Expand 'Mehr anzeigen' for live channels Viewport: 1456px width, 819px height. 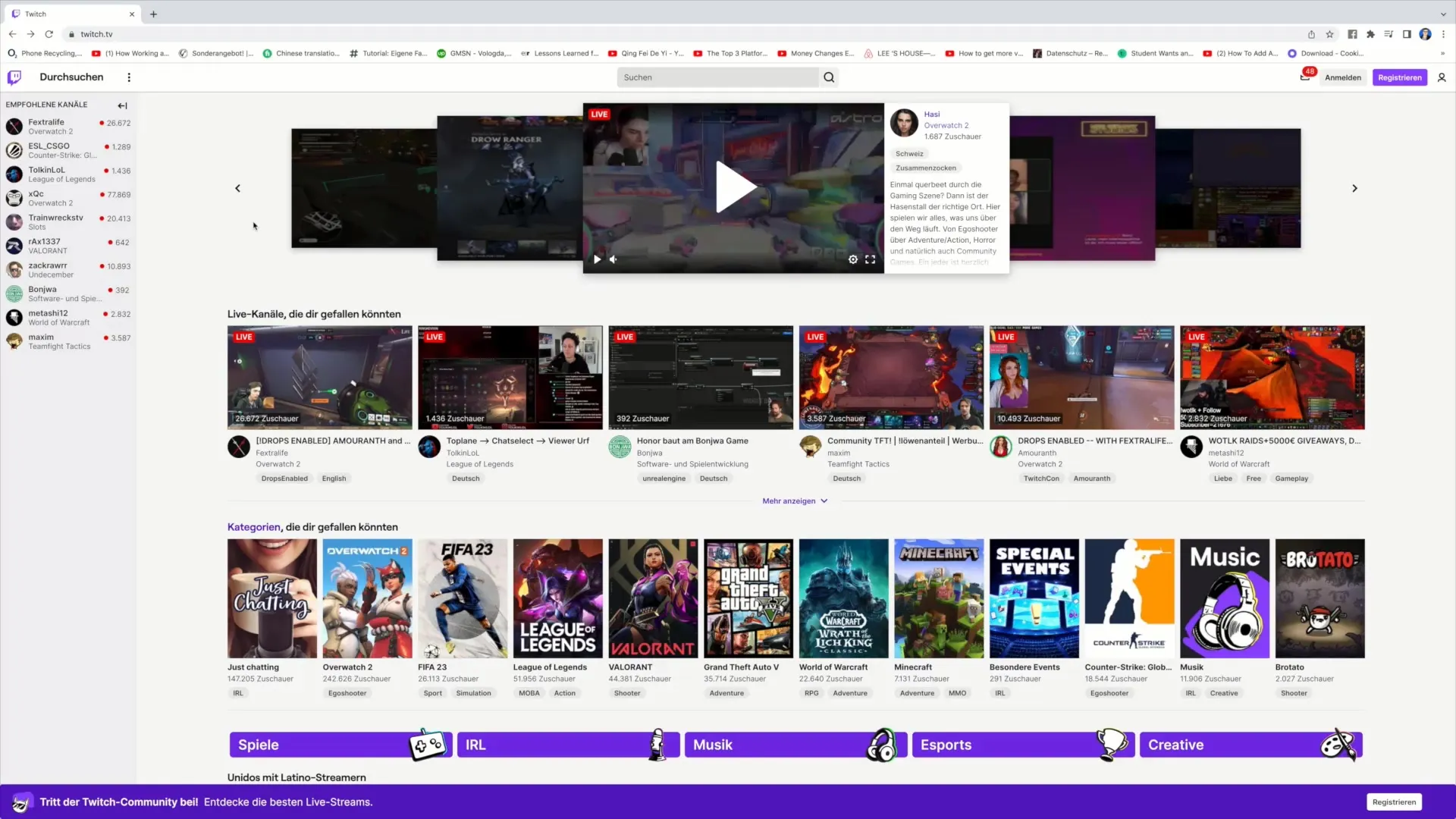coord(795,501)
